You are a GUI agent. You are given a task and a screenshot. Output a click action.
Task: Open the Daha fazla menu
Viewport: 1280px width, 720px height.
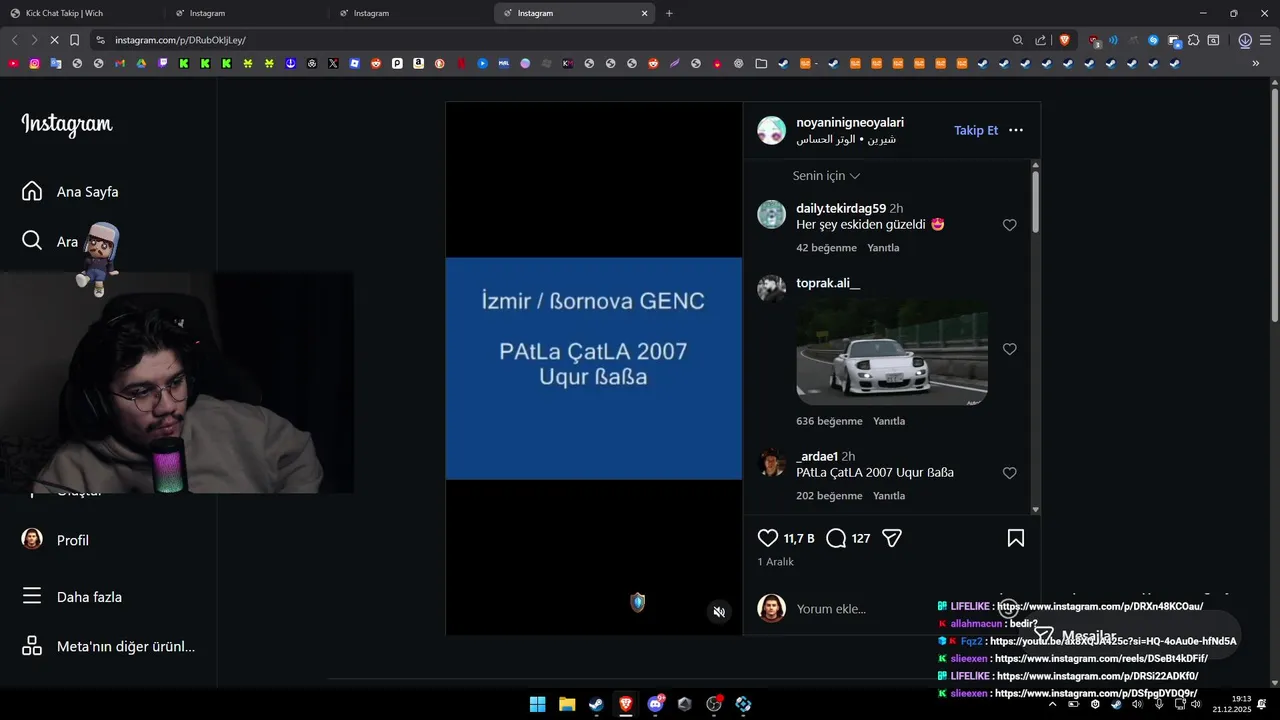click(x=72, y=597)
